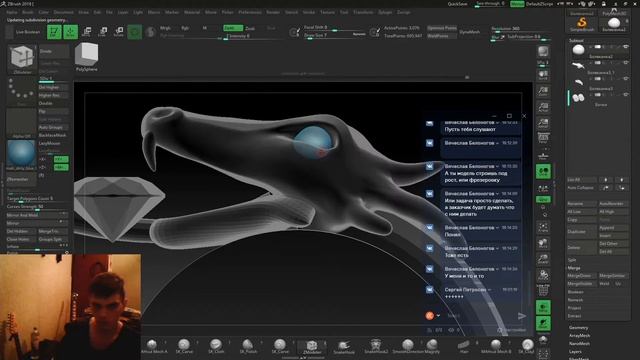
Task: Toggle visibility eye of second subtool
Action: (626, 63)
